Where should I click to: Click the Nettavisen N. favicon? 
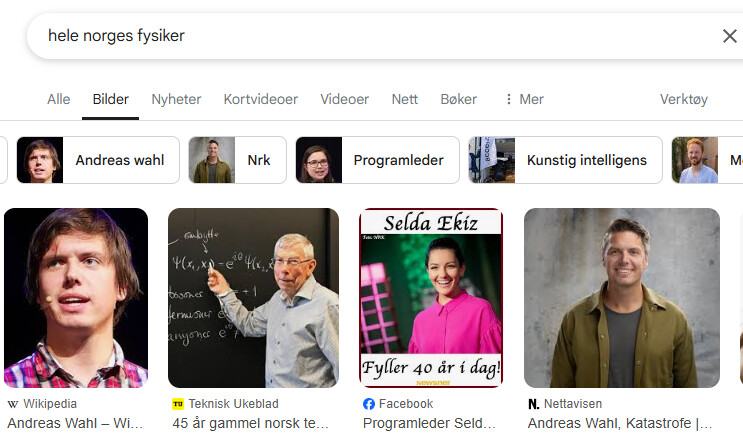pyautogui.click(x=534, y=404)
